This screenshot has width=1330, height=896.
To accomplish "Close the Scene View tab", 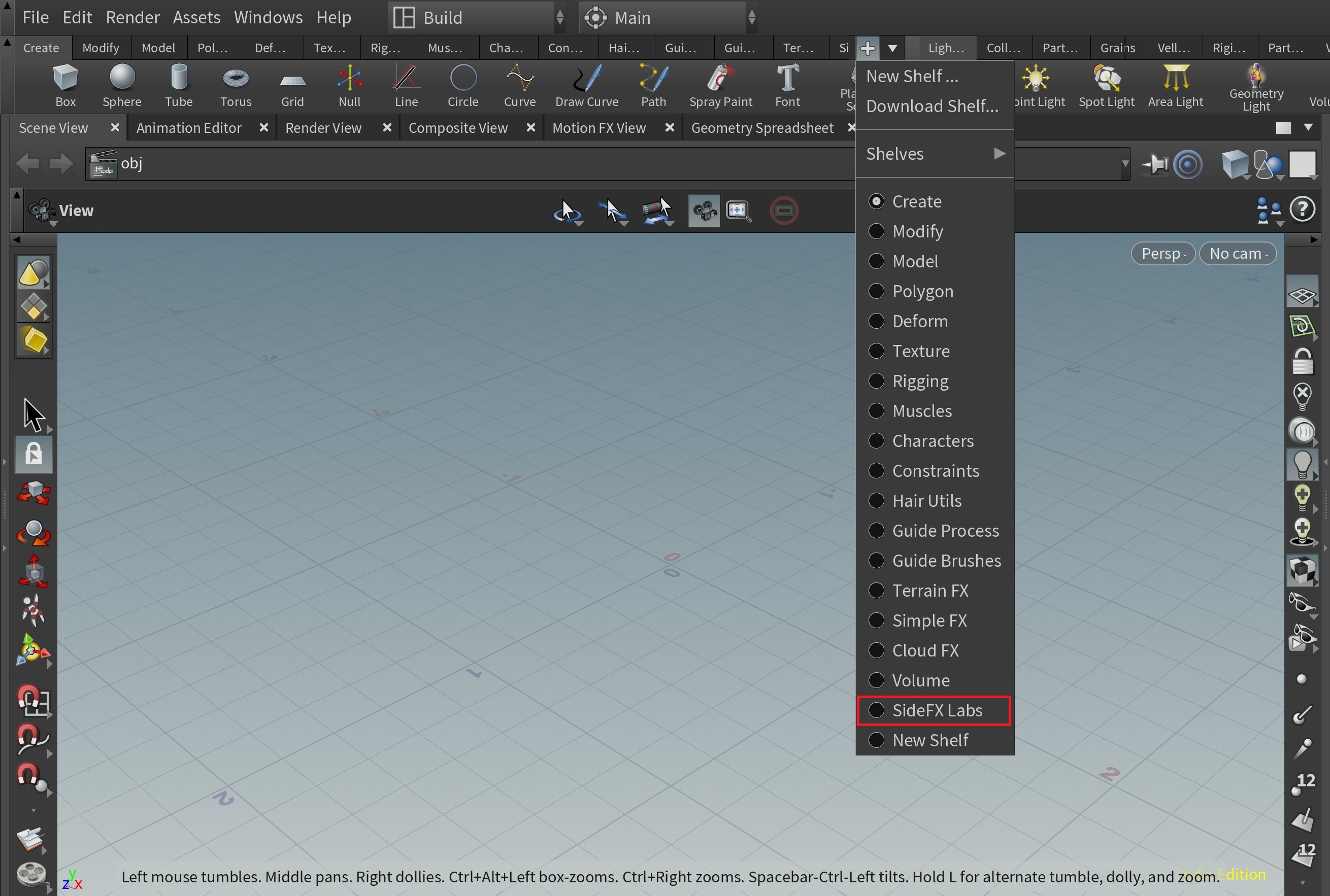I will (115, 127).
